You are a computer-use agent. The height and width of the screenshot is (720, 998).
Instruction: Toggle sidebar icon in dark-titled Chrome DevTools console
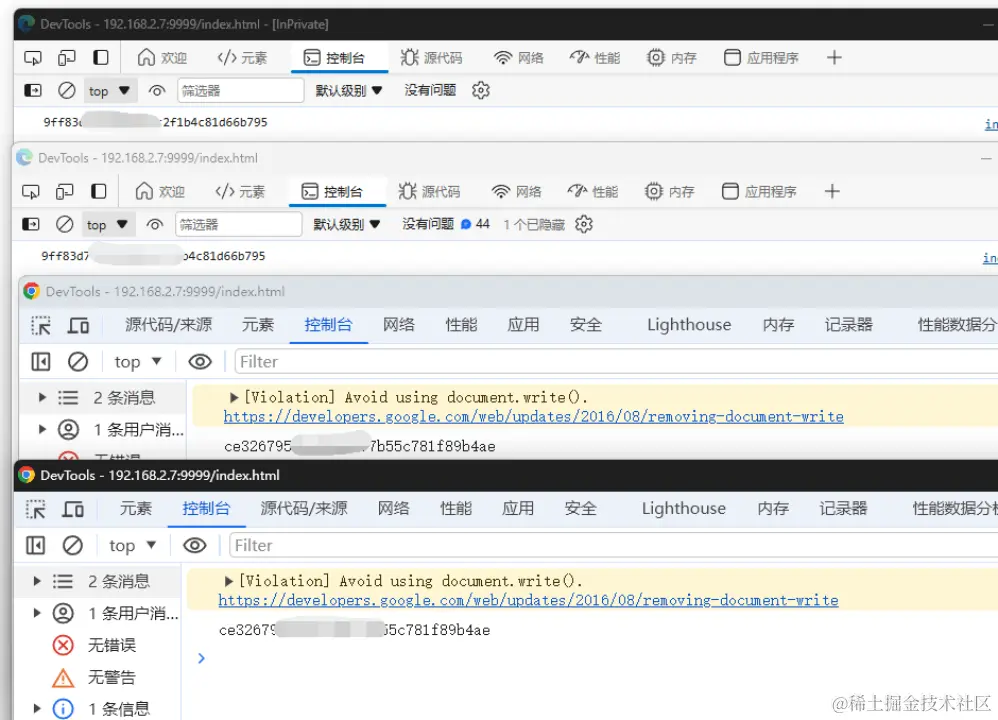click(x=36, y=546)
